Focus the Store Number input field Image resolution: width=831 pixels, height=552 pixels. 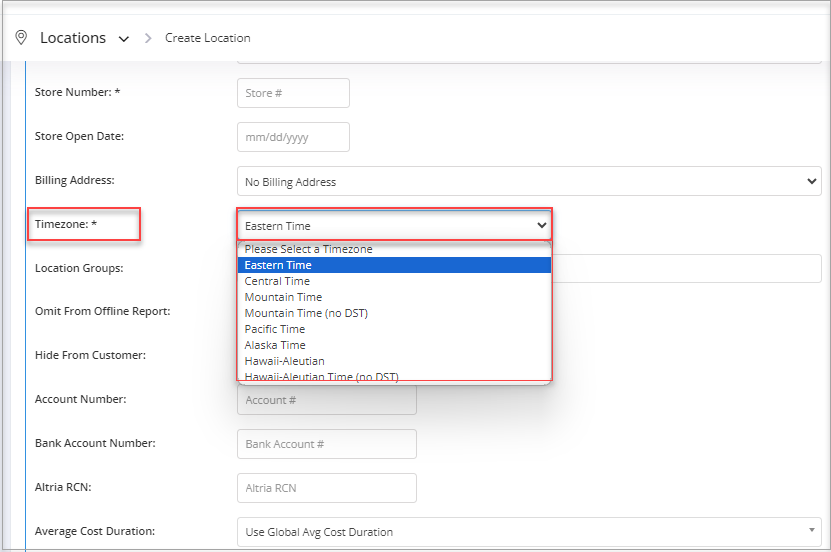click(293, 93)
